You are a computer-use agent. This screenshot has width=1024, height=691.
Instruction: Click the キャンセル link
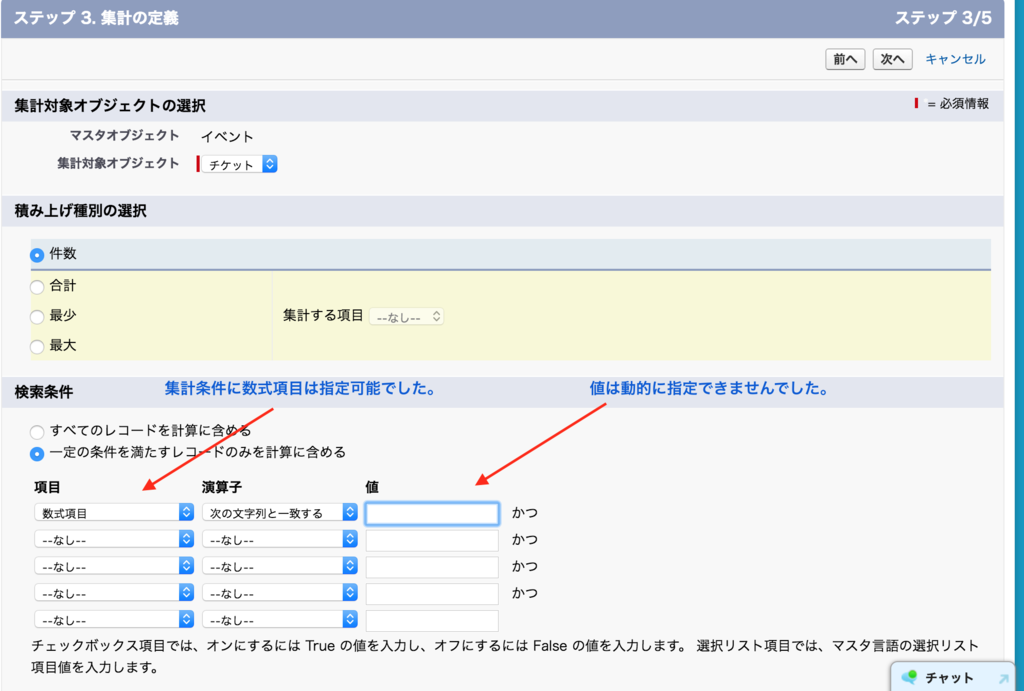tap(955, 59)
